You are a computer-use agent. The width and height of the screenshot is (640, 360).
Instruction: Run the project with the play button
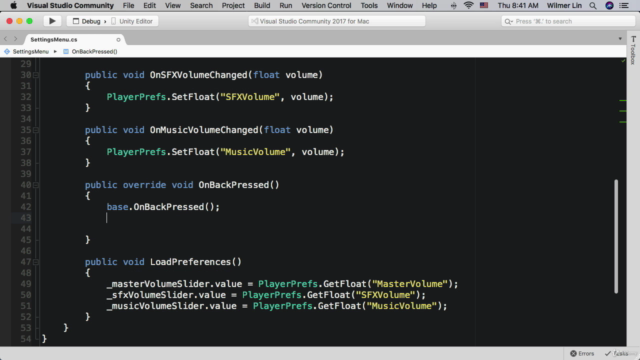pyautogui.click(x=52, y=21)
